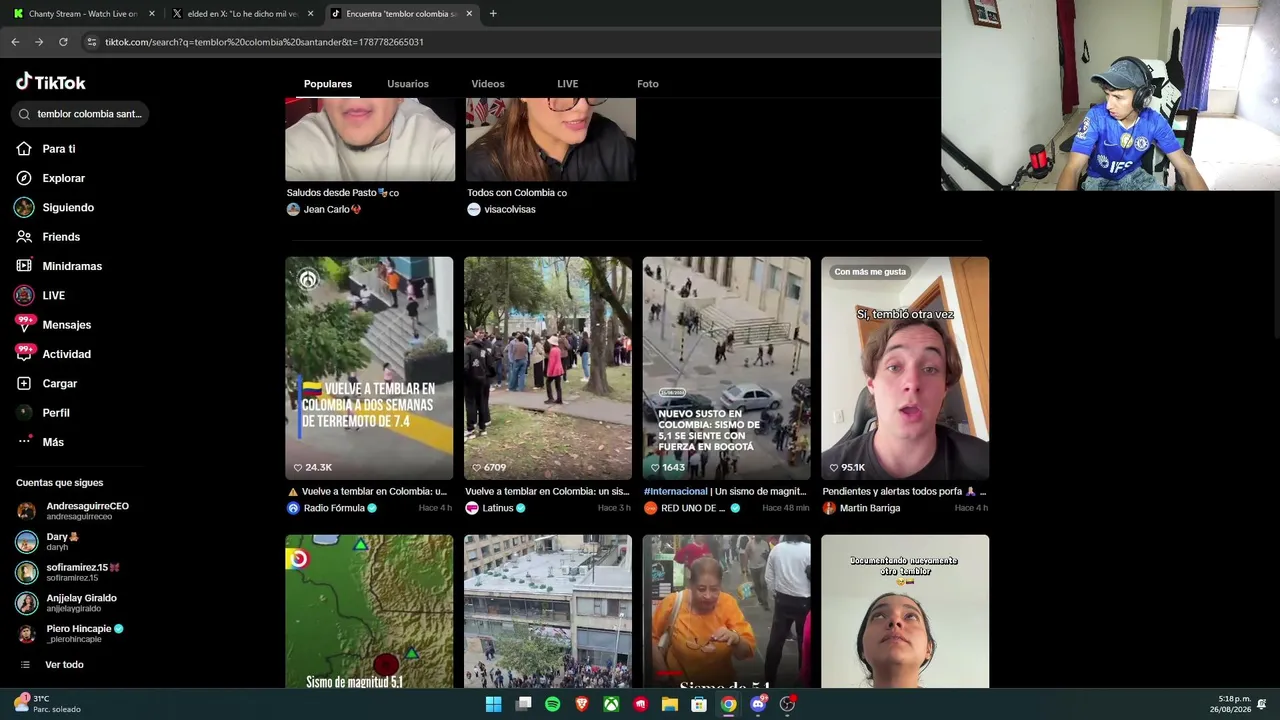
Task: Open the Mensajes messages icon
Action: 24,325
